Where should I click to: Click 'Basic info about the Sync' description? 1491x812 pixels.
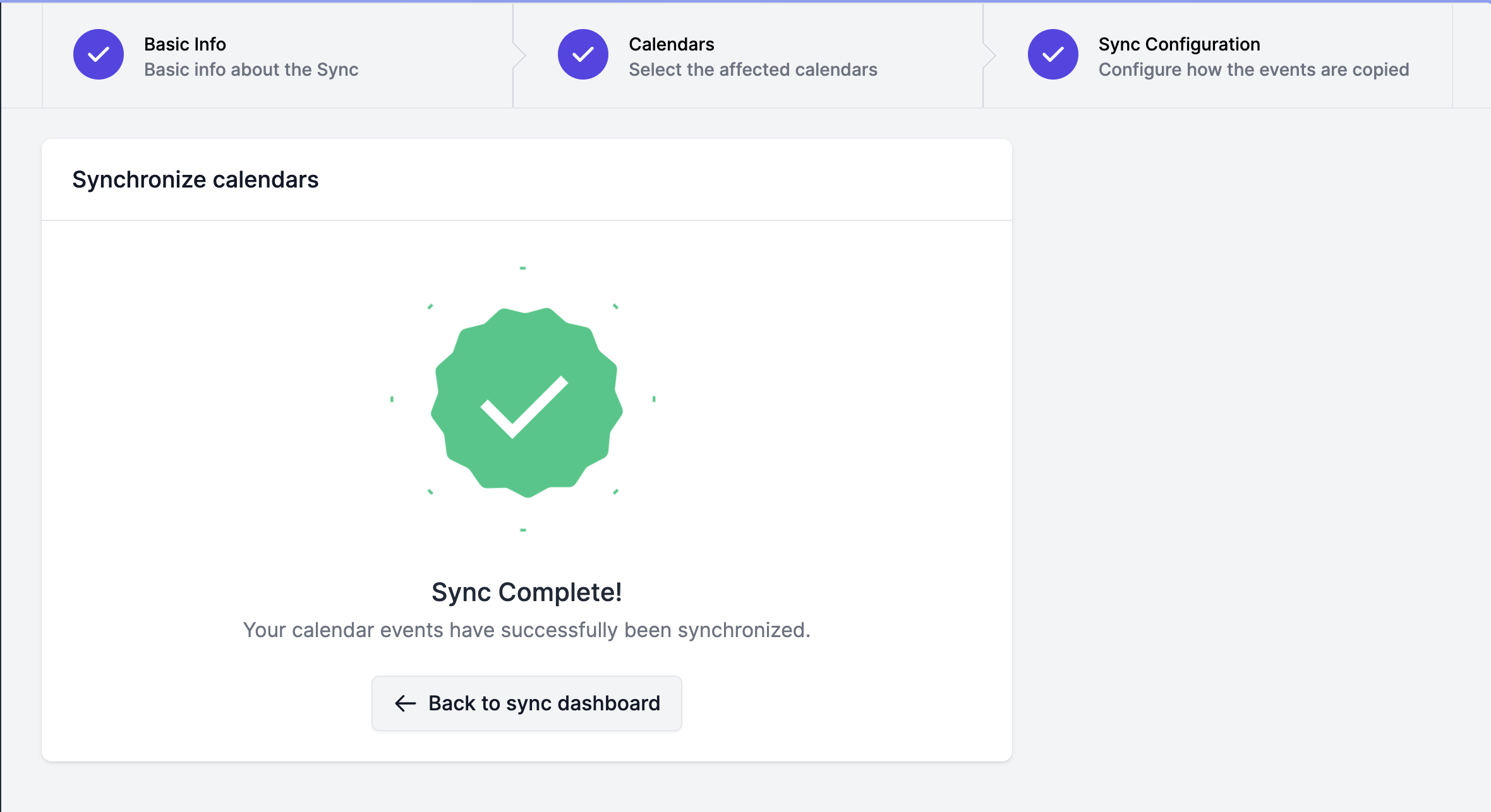point(251,69)
